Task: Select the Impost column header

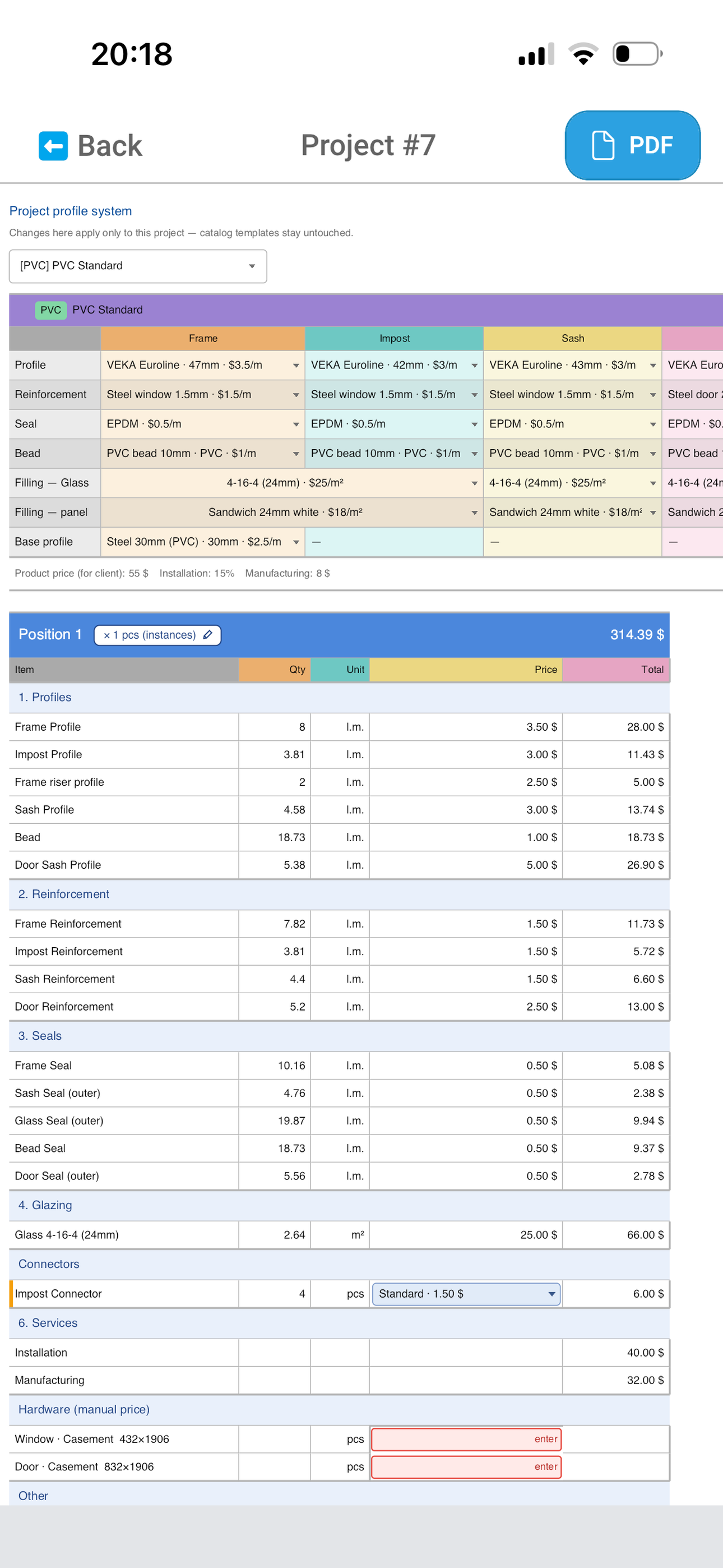Action: tap(395, 338)
